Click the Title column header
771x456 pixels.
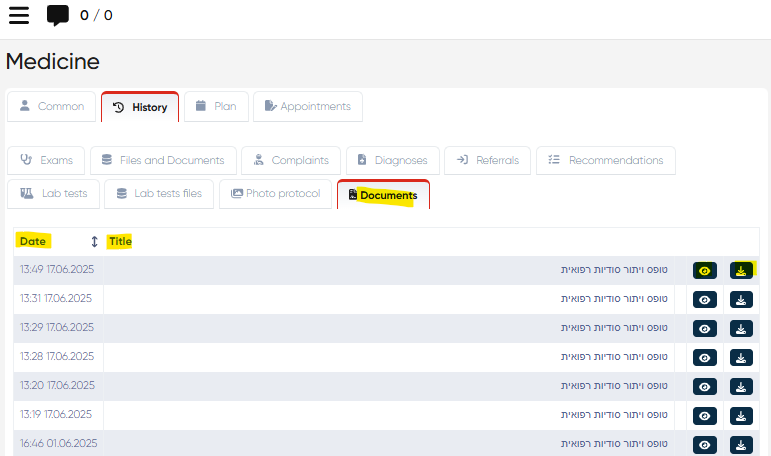click(x=120, y=242)
